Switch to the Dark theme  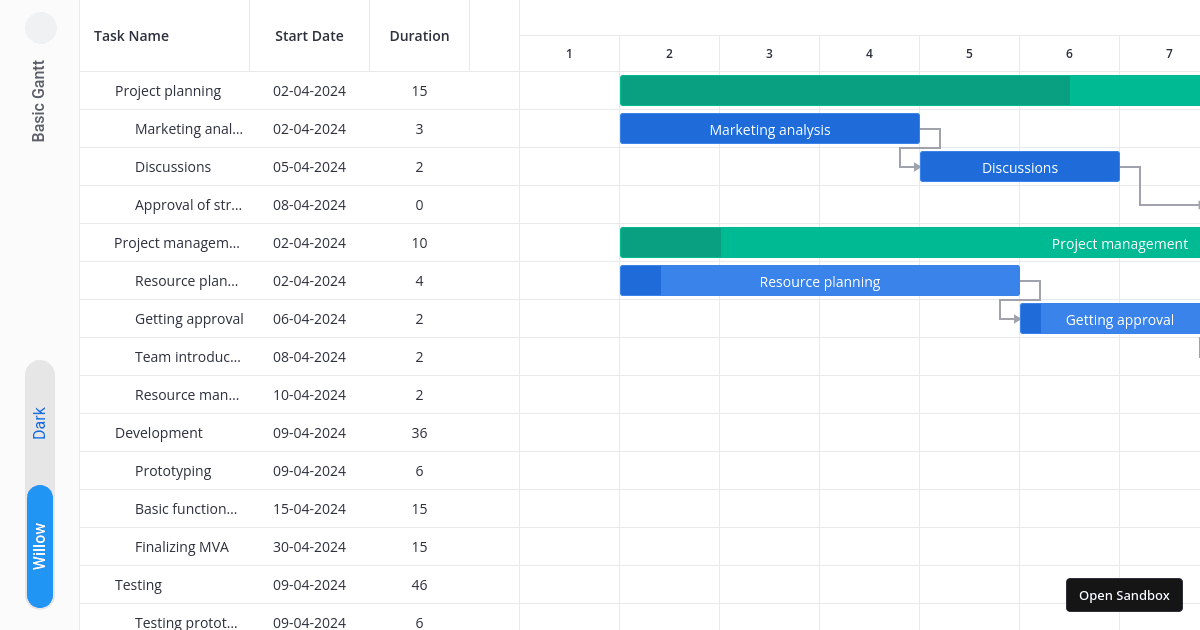pos(40,422)
